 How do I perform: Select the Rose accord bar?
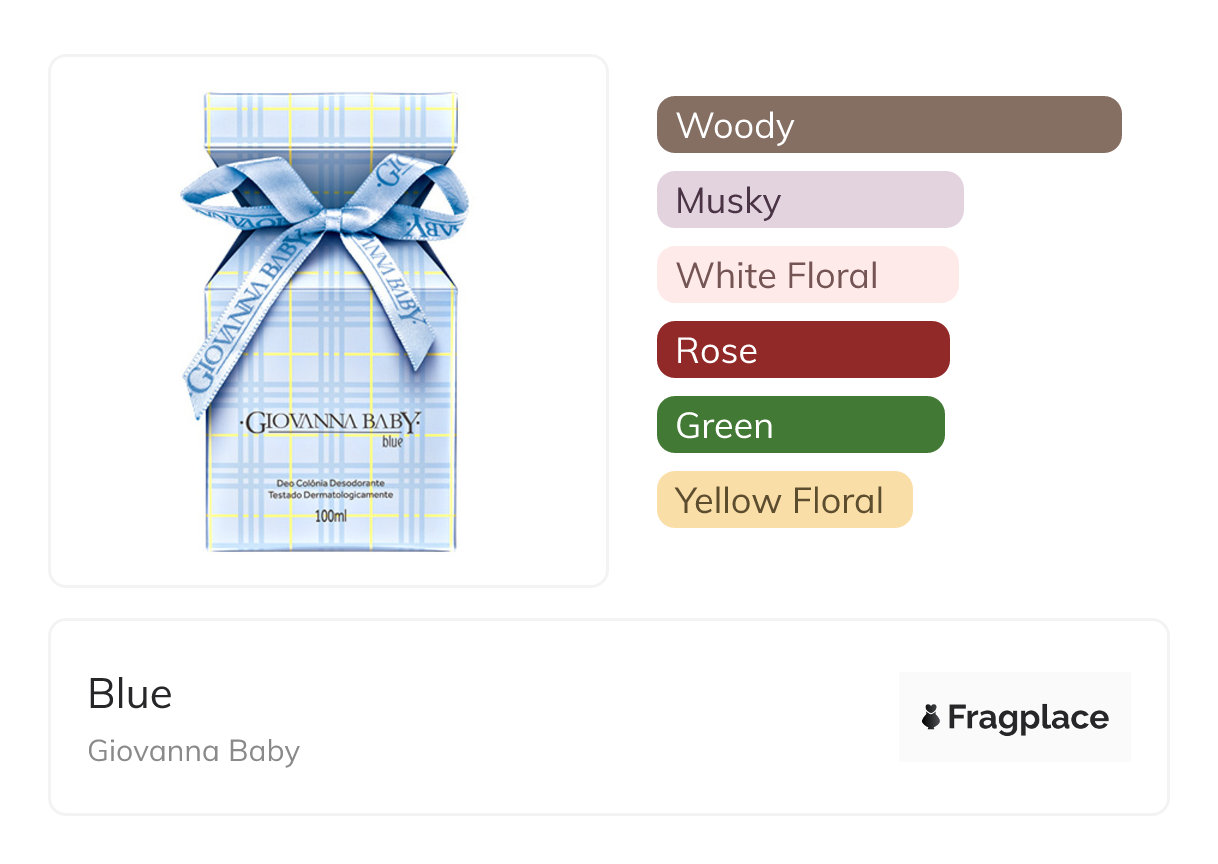tap(802, 350)
